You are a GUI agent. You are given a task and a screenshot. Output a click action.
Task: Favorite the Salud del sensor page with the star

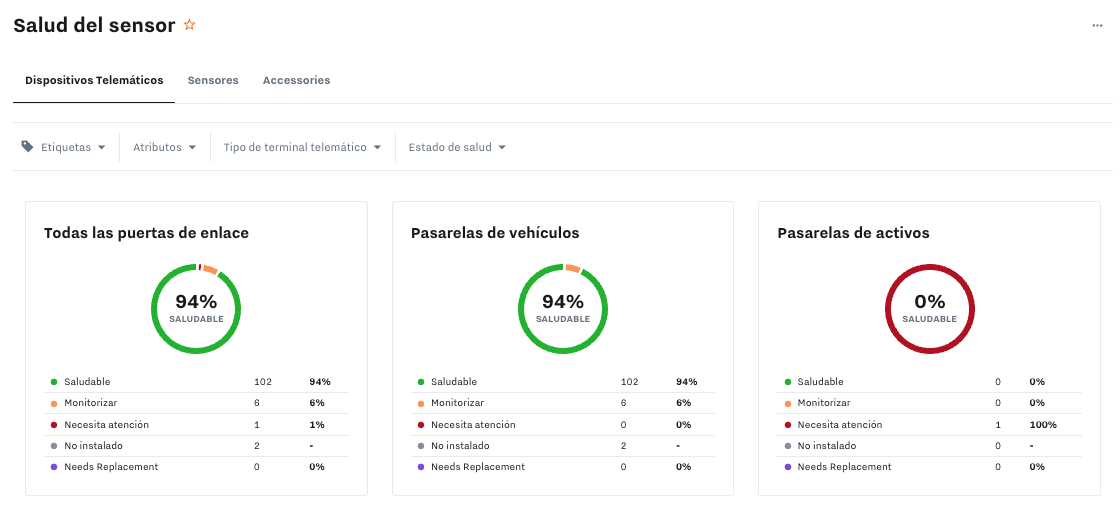point(189,25)
